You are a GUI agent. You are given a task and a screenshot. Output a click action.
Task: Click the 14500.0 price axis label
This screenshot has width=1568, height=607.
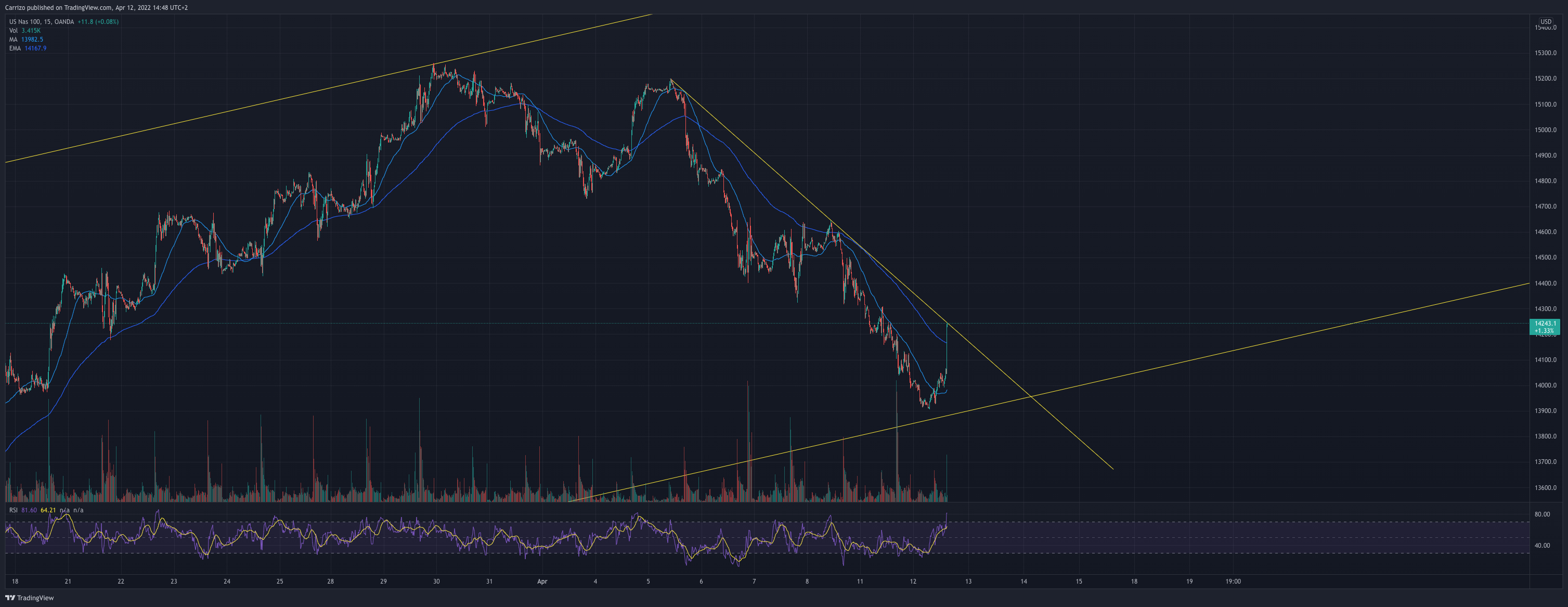pyautogui.click(x=1546, y=257)
